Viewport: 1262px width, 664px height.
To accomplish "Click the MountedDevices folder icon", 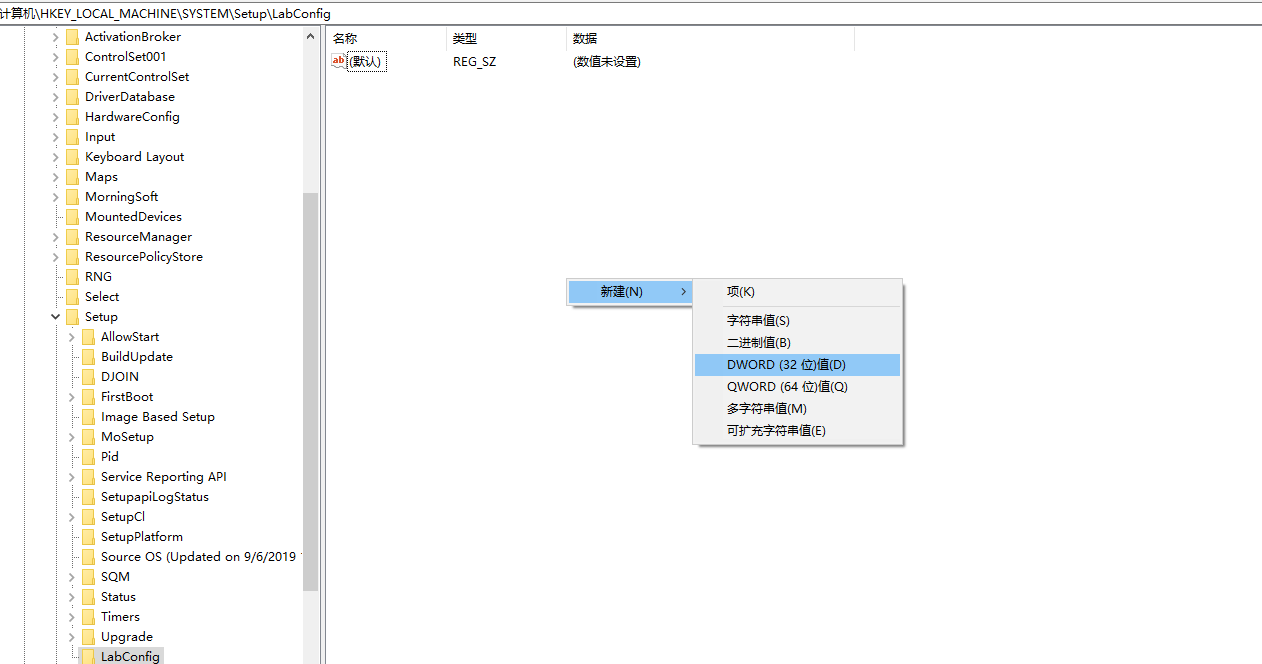I will pyautogui.click(x=72, y=217).
